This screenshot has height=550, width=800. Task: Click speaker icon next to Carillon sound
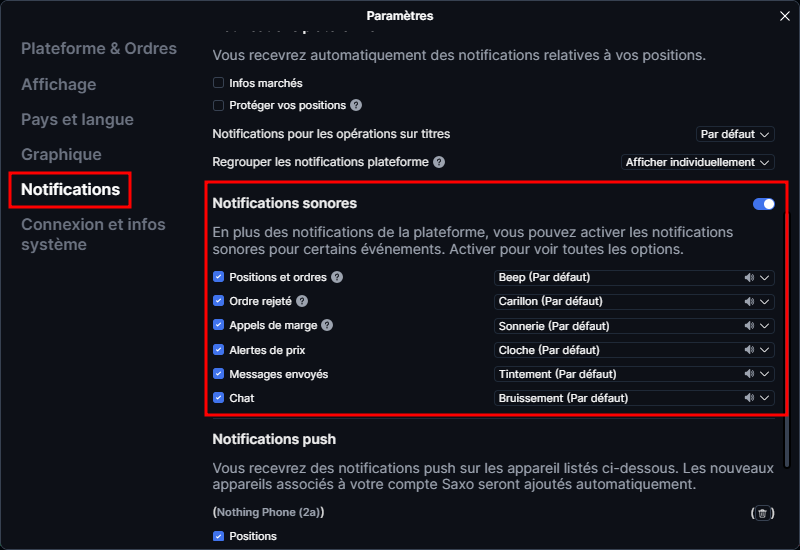coord(749,301)
